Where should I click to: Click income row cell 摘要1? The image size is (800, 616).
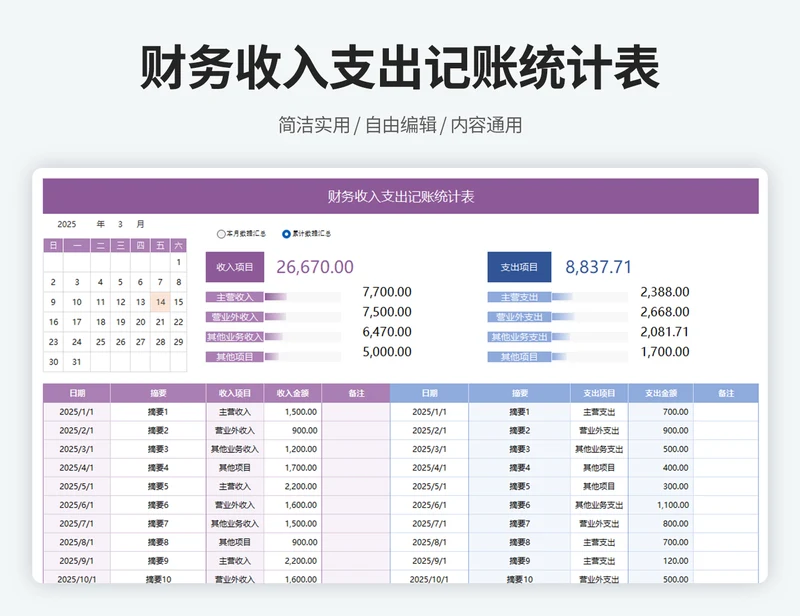[x=158, y=412]
